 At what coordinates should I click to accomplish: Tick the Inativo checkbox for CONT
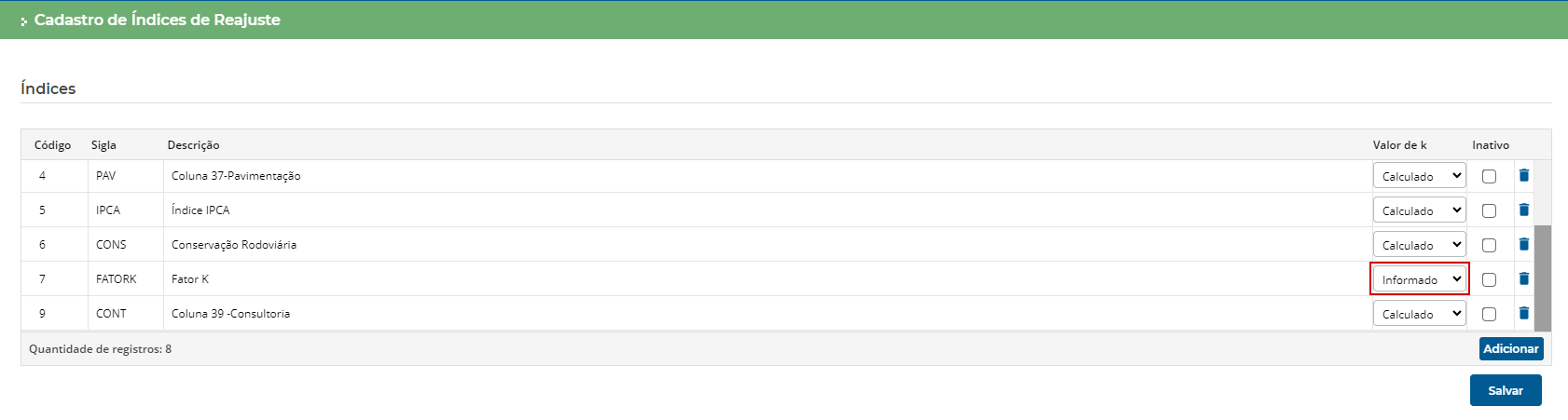pyautogui.click(x=1489, y=314)
